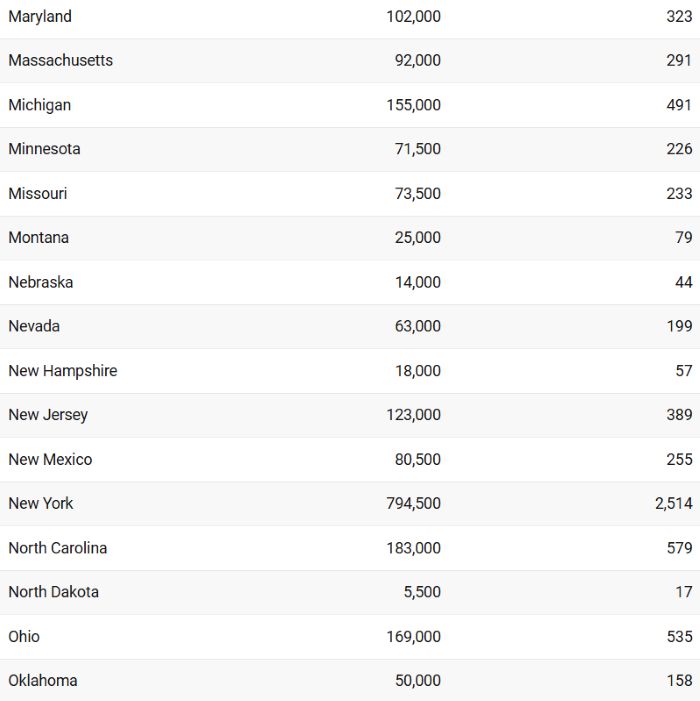
Task: Select Michigan's 155,000 value
Action: coord(413,105)
